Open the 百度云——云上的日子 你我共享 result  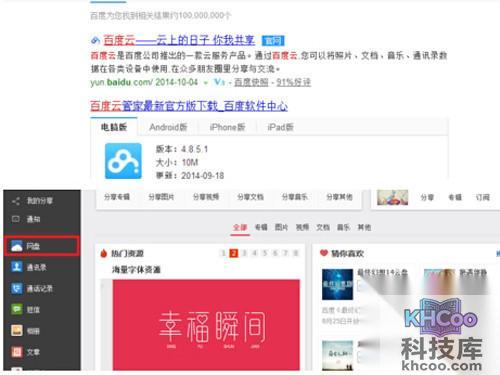coord(179,40)
